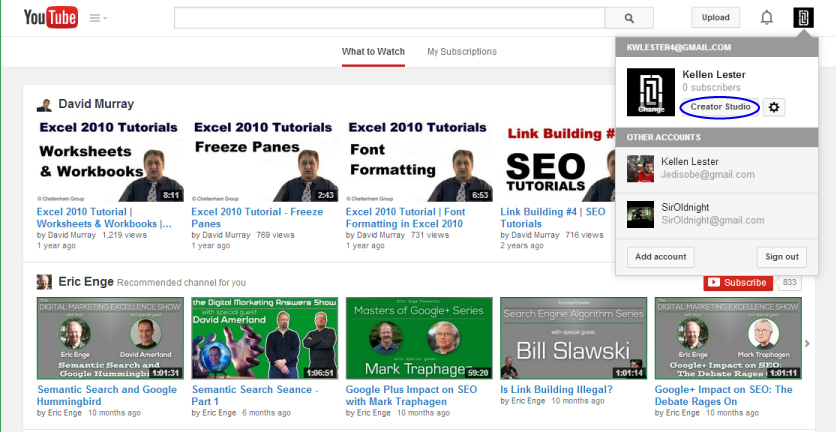
Task: Open Excel 2010 Tutorial - Freeze Panes link
Action: 257,218
